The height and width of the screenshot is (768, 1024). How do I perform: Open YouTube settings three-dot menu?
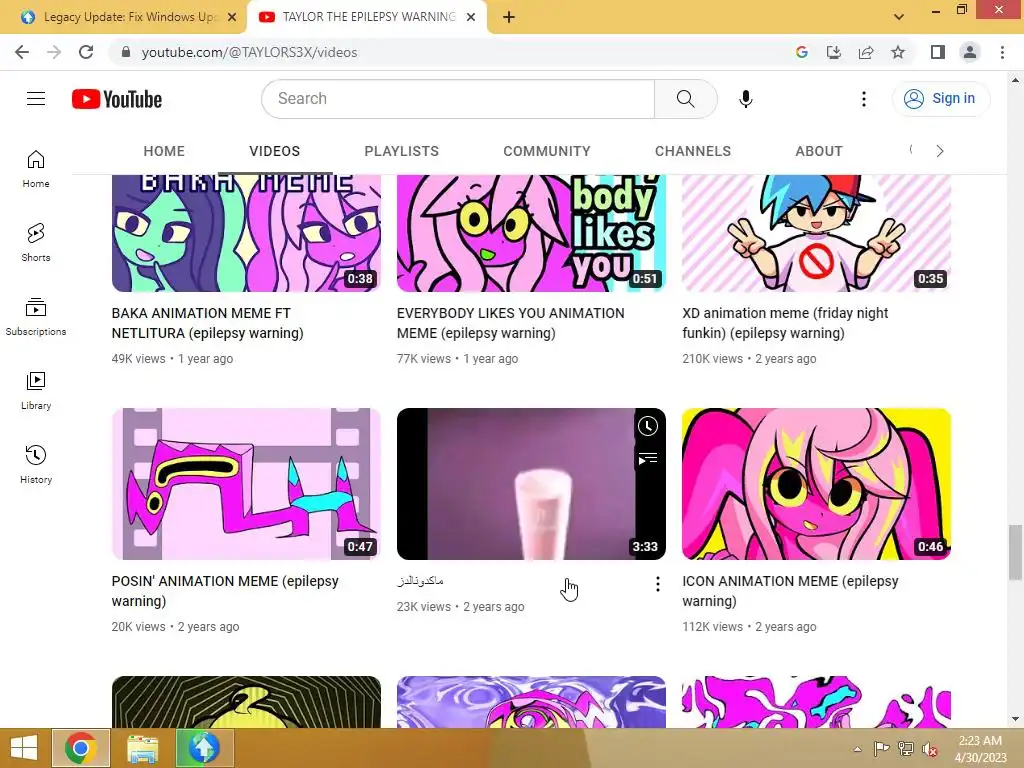tap(863, 99)
